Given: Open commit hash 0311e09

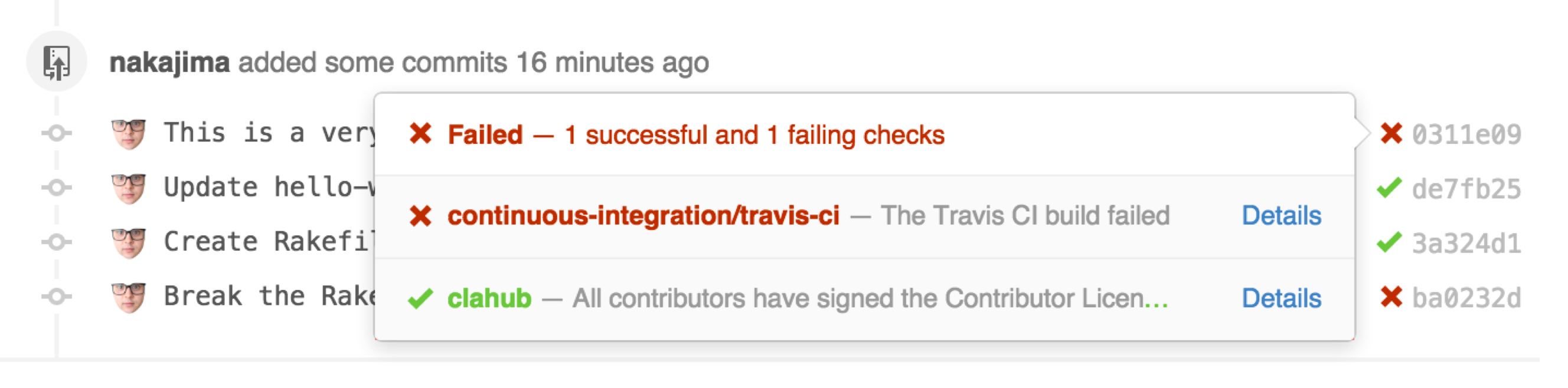Looking at the screenshot, I should (1466, 134).
